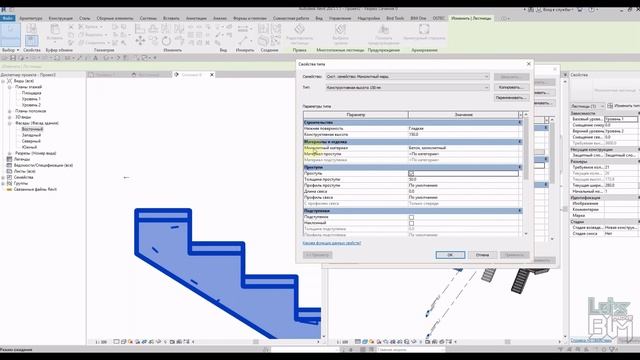Select Южный elevation in project browser
640x360 pixels.
[30, 147]
